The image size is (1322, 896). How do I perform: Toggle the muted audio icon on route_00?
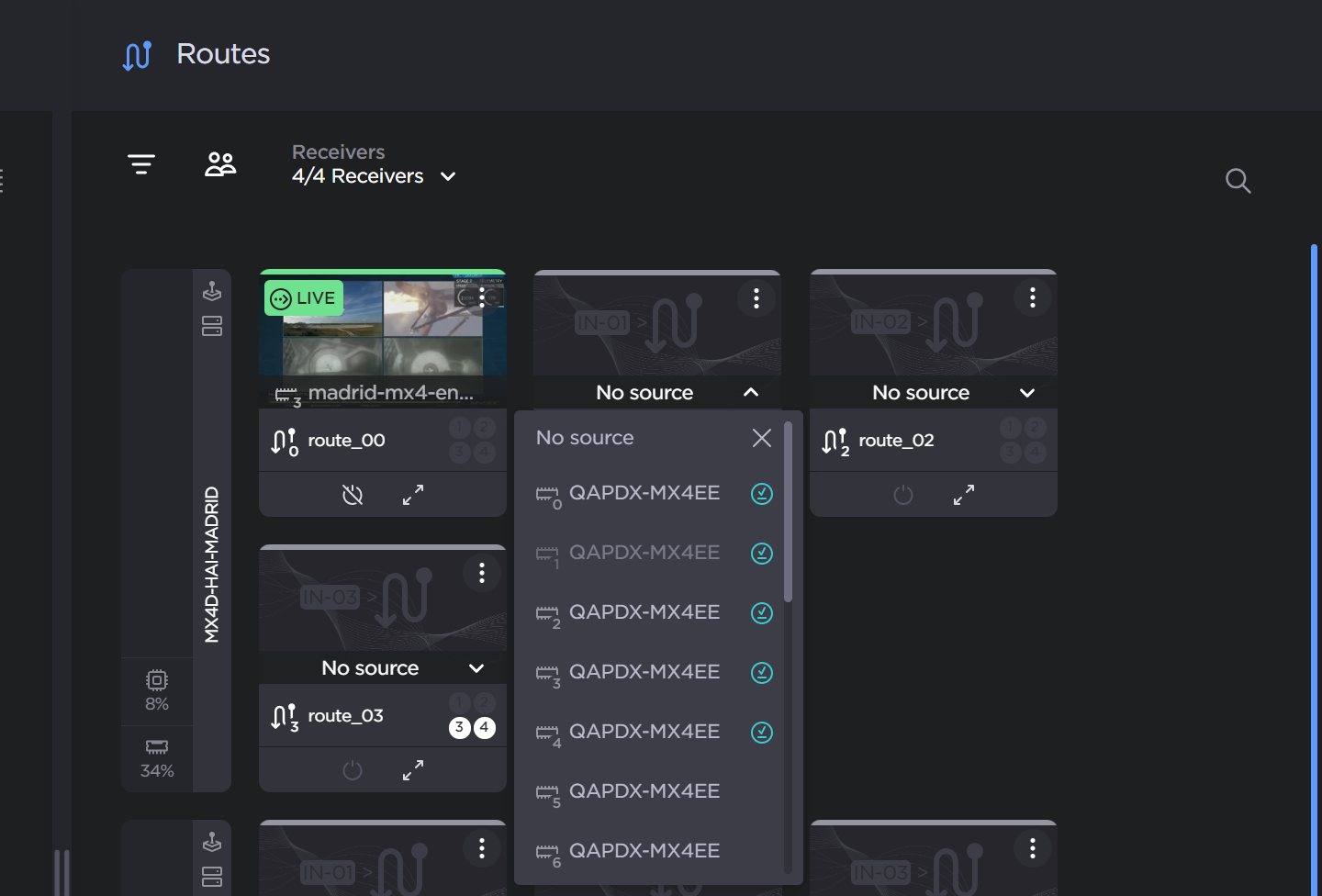click(x=353, y=494)
